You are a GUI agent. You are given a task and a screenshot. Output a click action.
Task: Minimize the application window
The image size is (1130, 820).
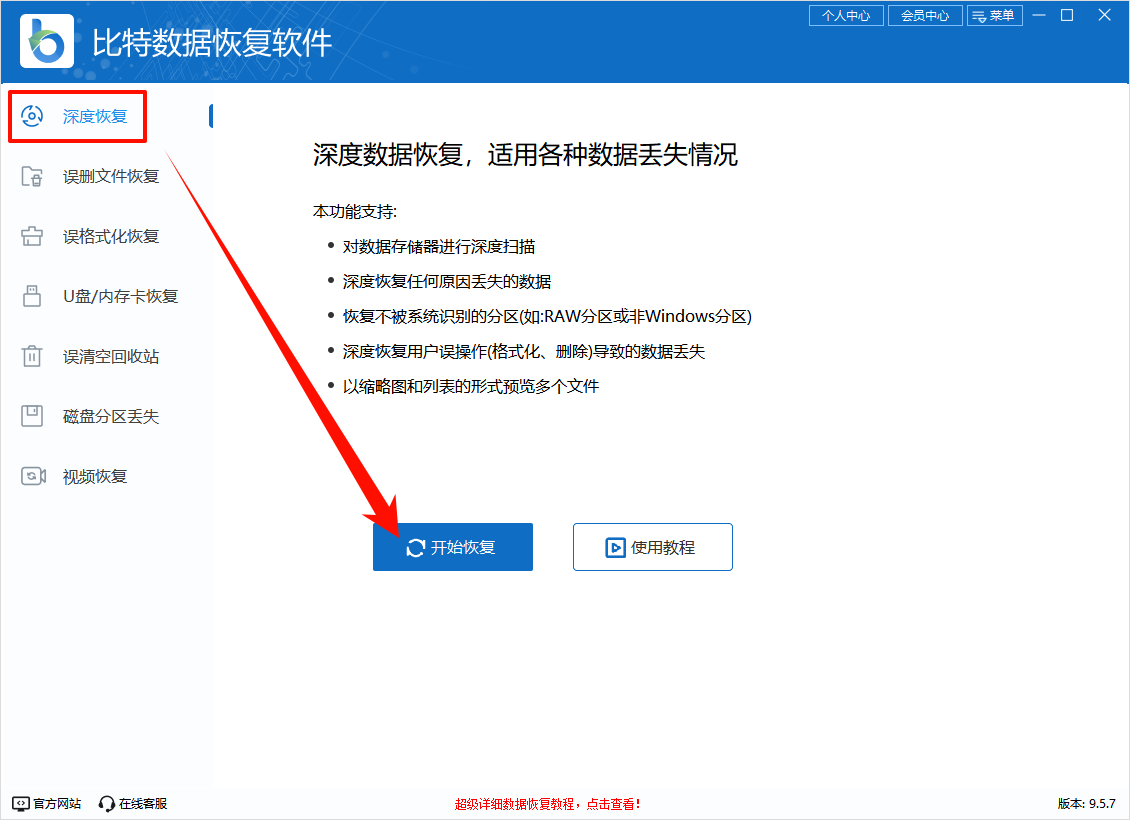coord(1039,15)
